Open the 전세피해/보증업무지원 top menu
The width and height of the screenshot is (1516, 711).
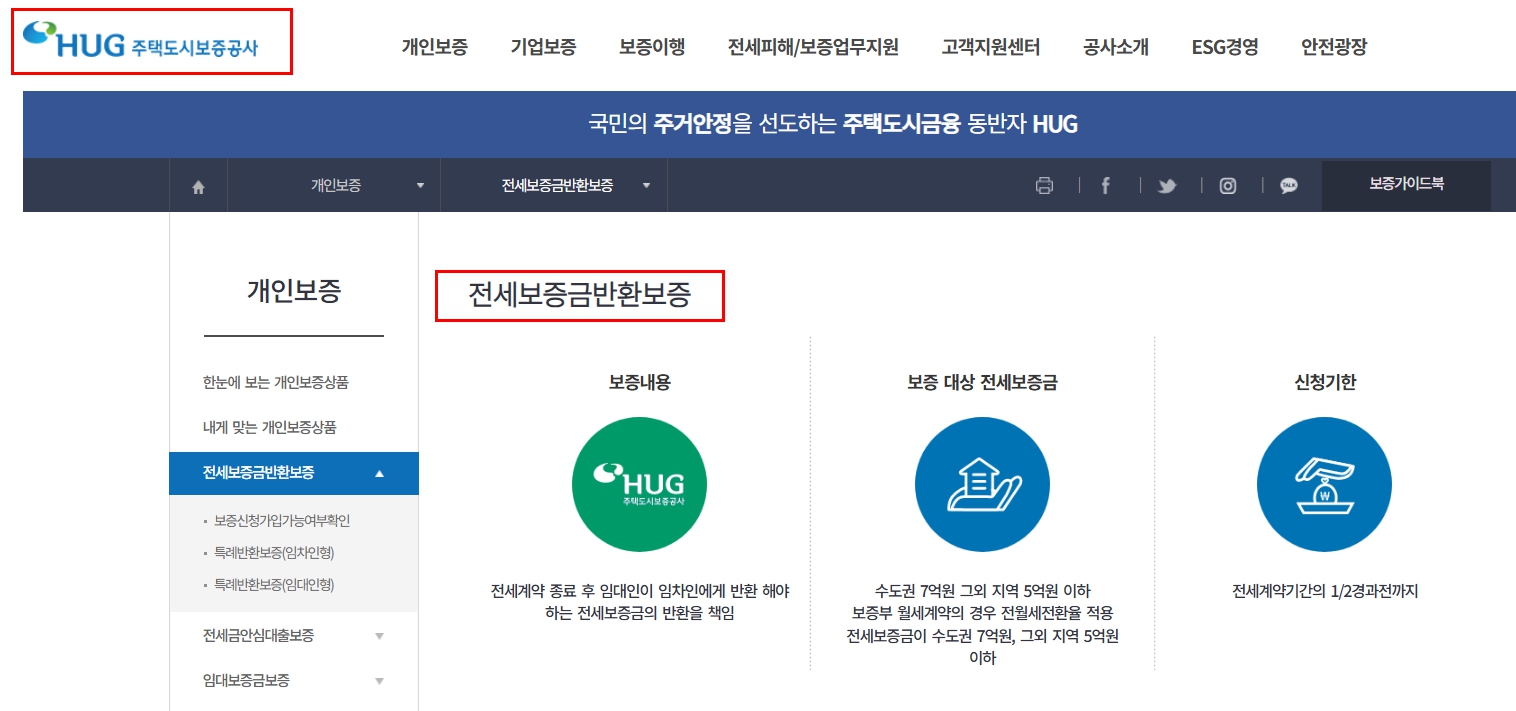pyautogui.click(x=813, y=47)
